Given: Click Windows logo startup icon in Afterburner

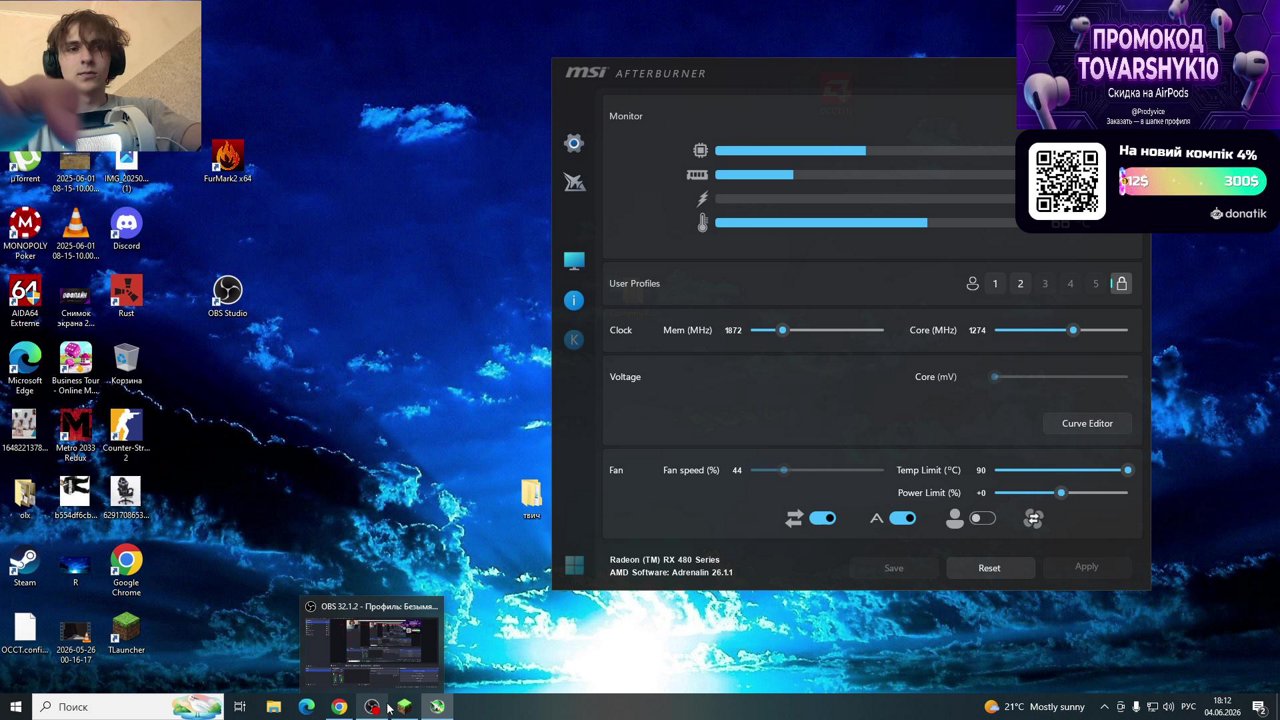Looking at the screenshot, I should (574, 566).
